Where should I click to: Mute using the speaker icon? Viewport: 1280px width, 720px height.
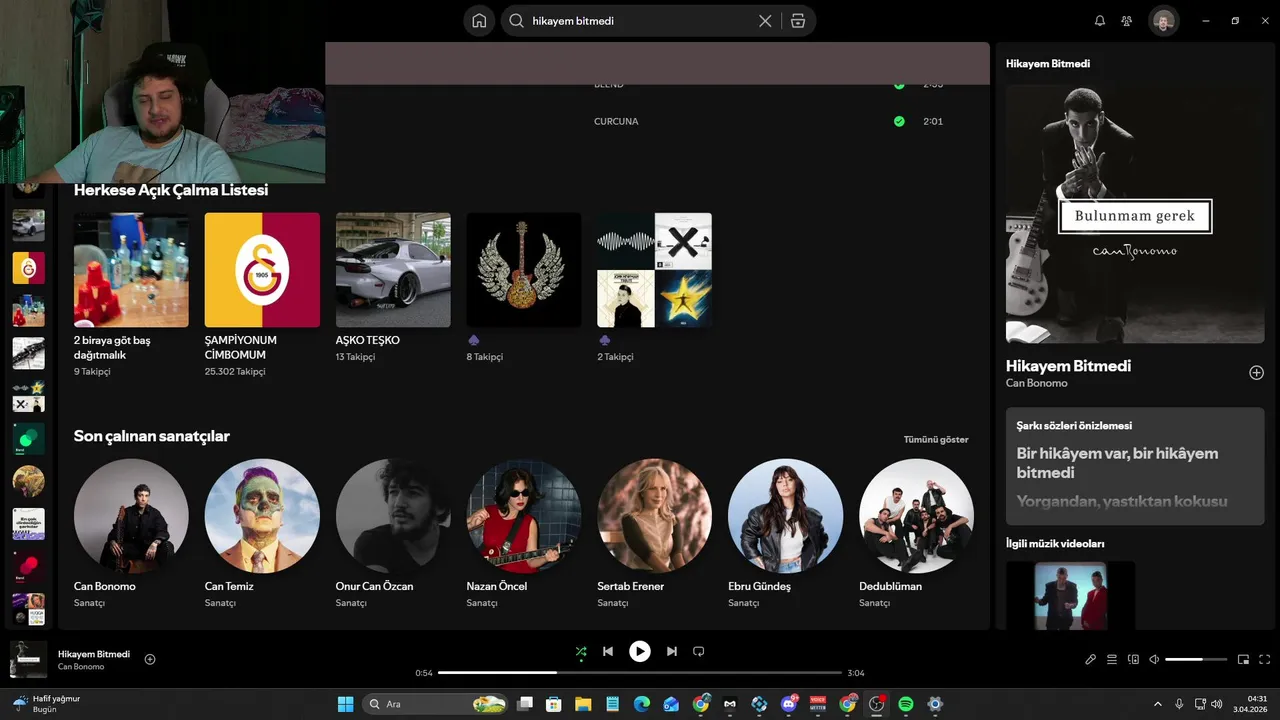tap(1154, 660)
